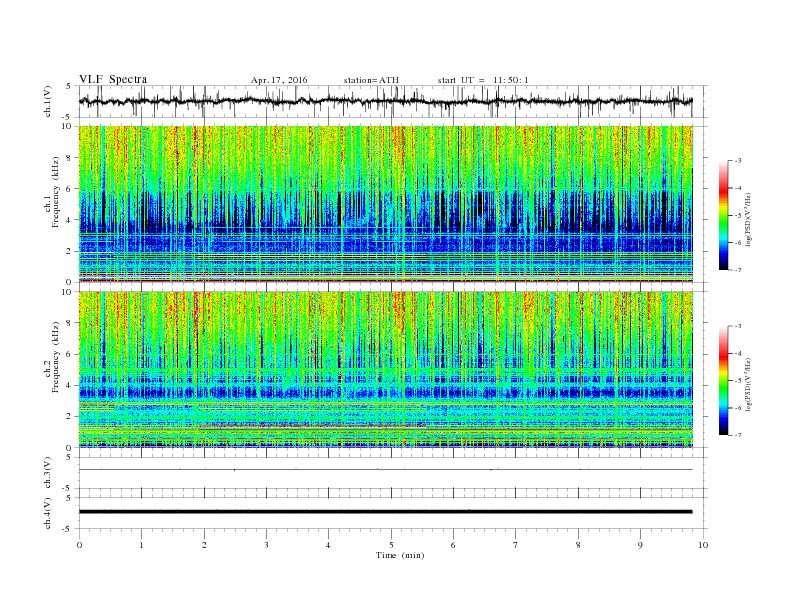Viewport: 792px width, 612px height.
Task: Click the date 'Apr. 17, 2016'
Action: (279, 80)
